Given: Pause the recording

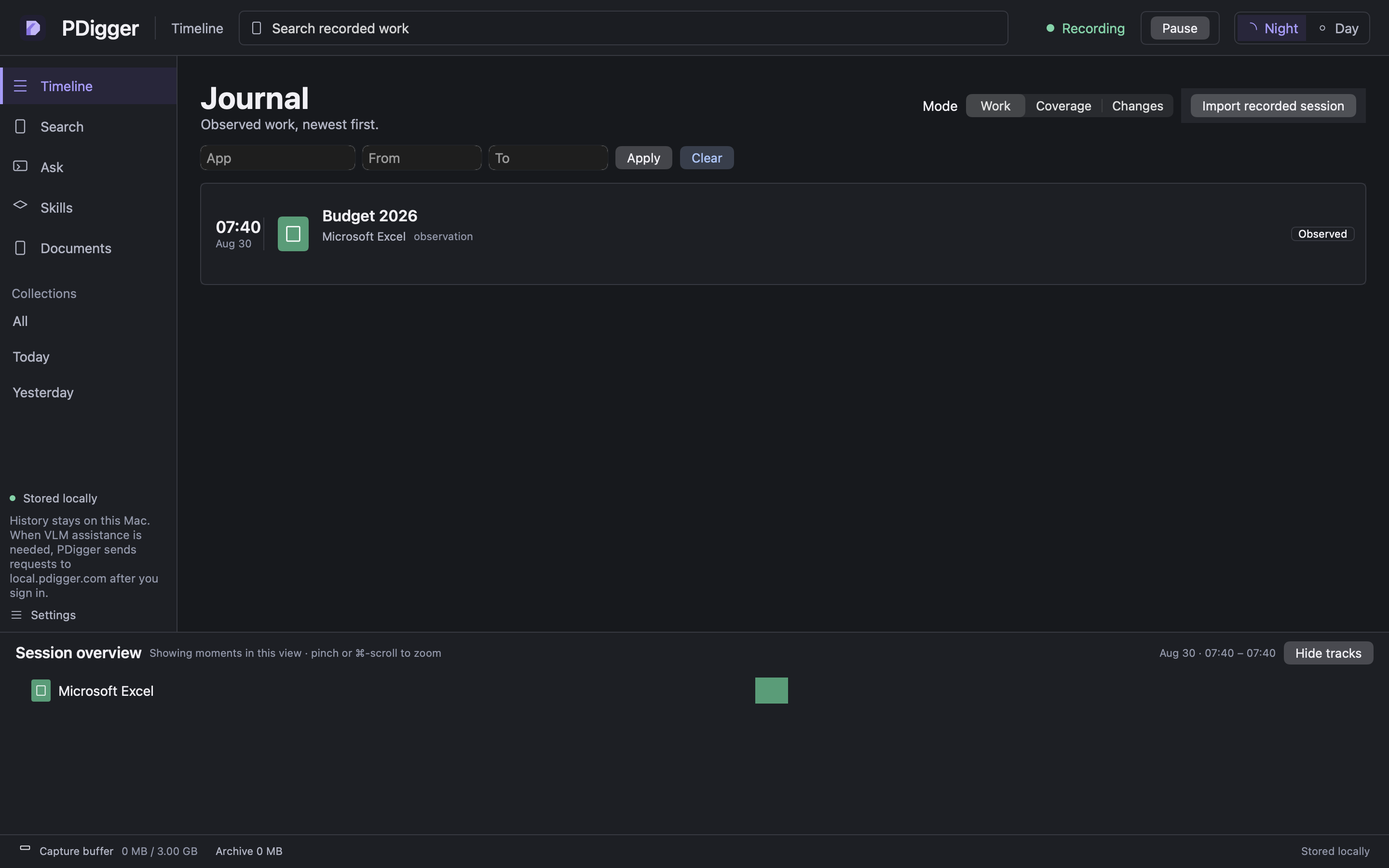Looking at the screenshot, I should coord(1180,28).
